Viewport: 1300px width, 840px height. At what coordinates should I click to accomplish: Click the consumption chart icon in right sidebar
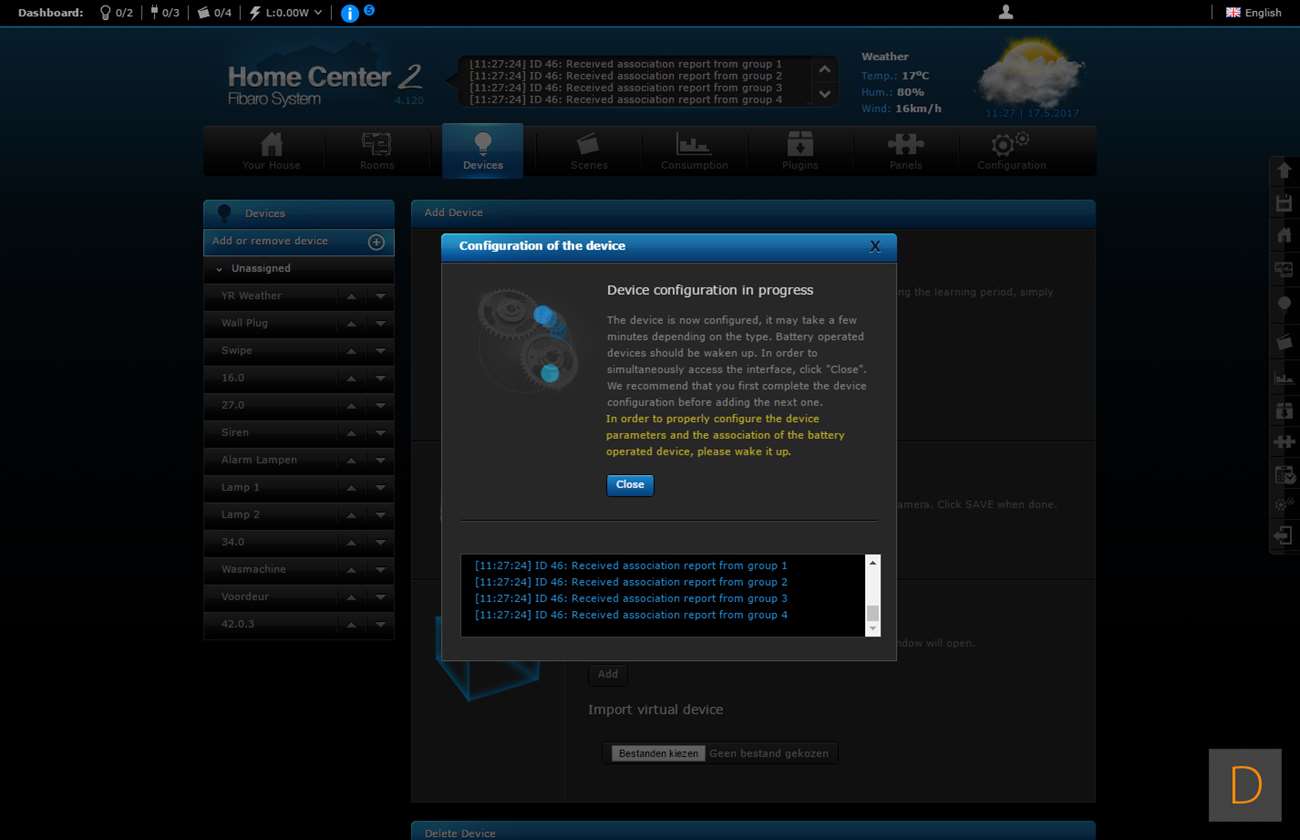tap(1284, 377)
